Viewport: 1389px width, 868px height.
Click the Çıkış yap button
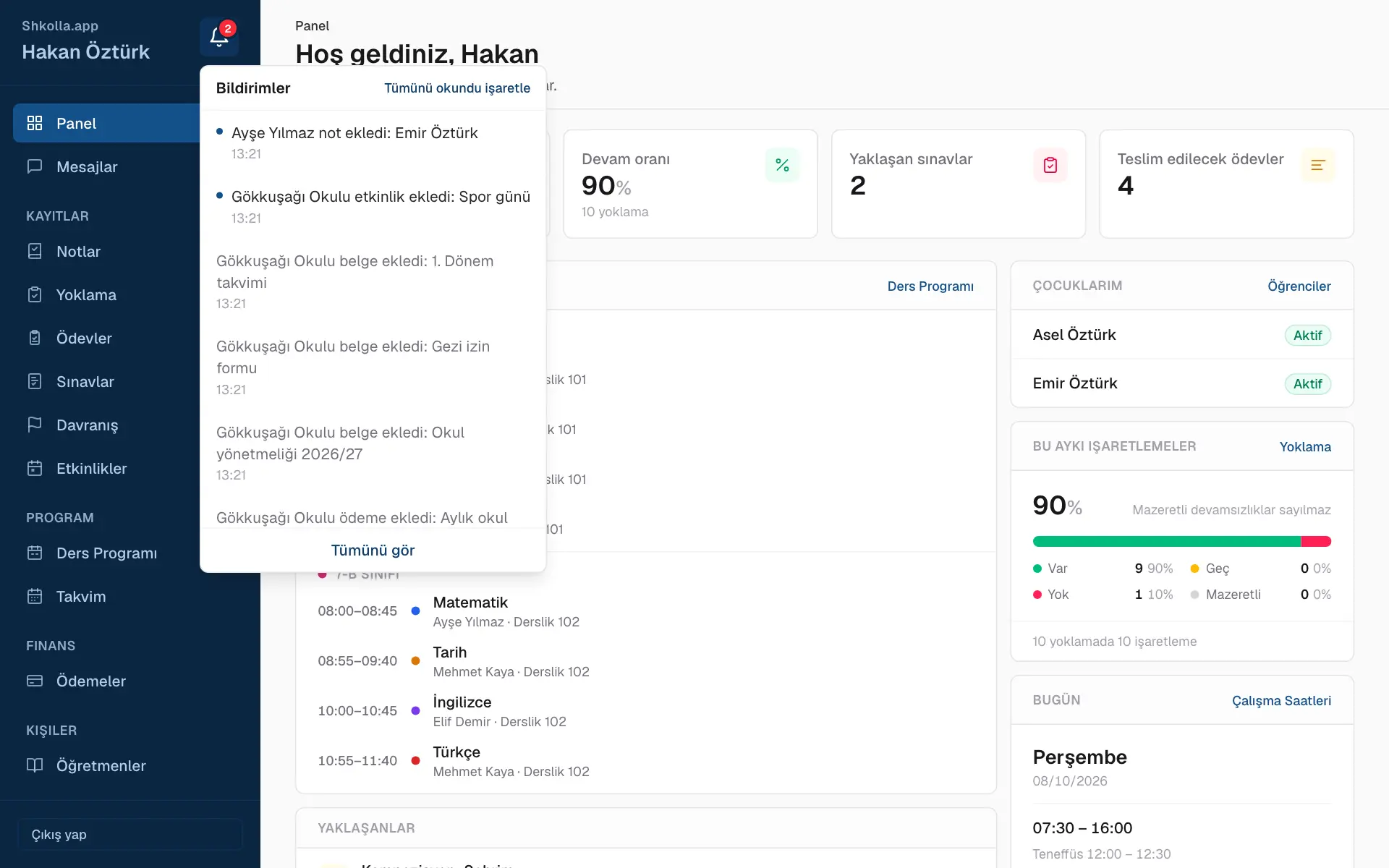(130, 834)
